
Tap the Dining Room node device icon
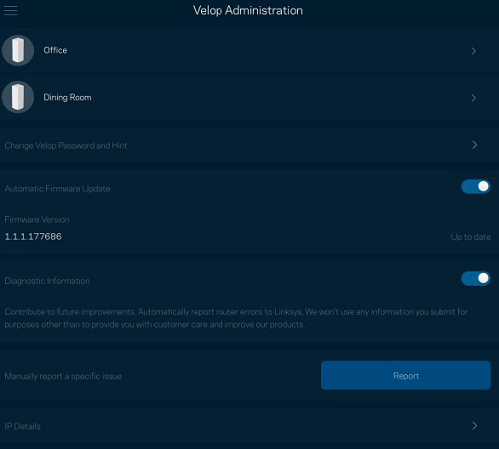(18, 97)
